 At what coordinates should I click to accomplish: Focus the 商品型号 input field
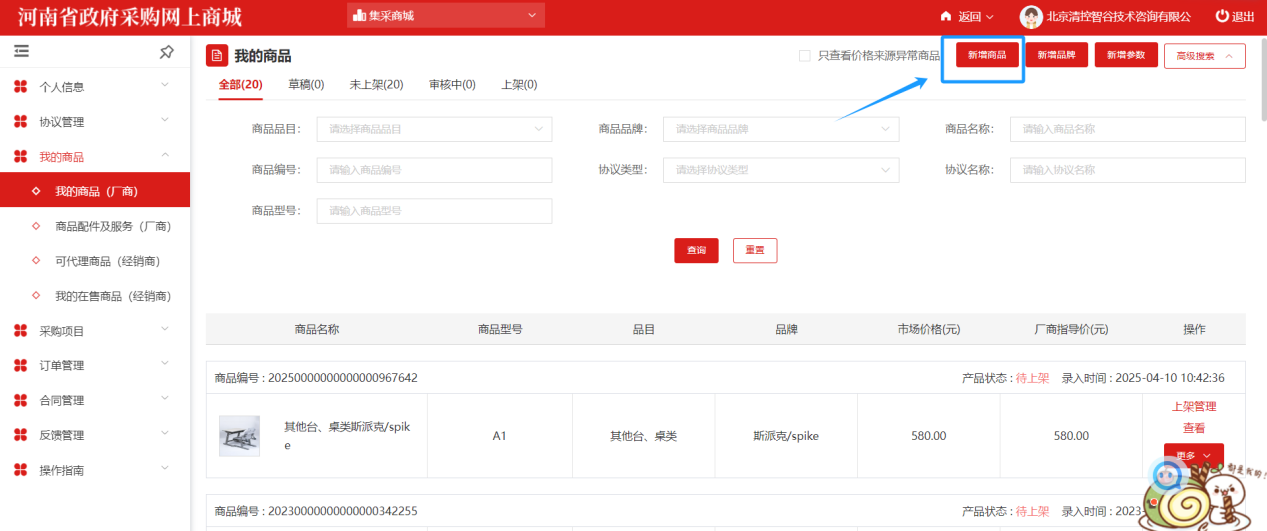(434, 211)
